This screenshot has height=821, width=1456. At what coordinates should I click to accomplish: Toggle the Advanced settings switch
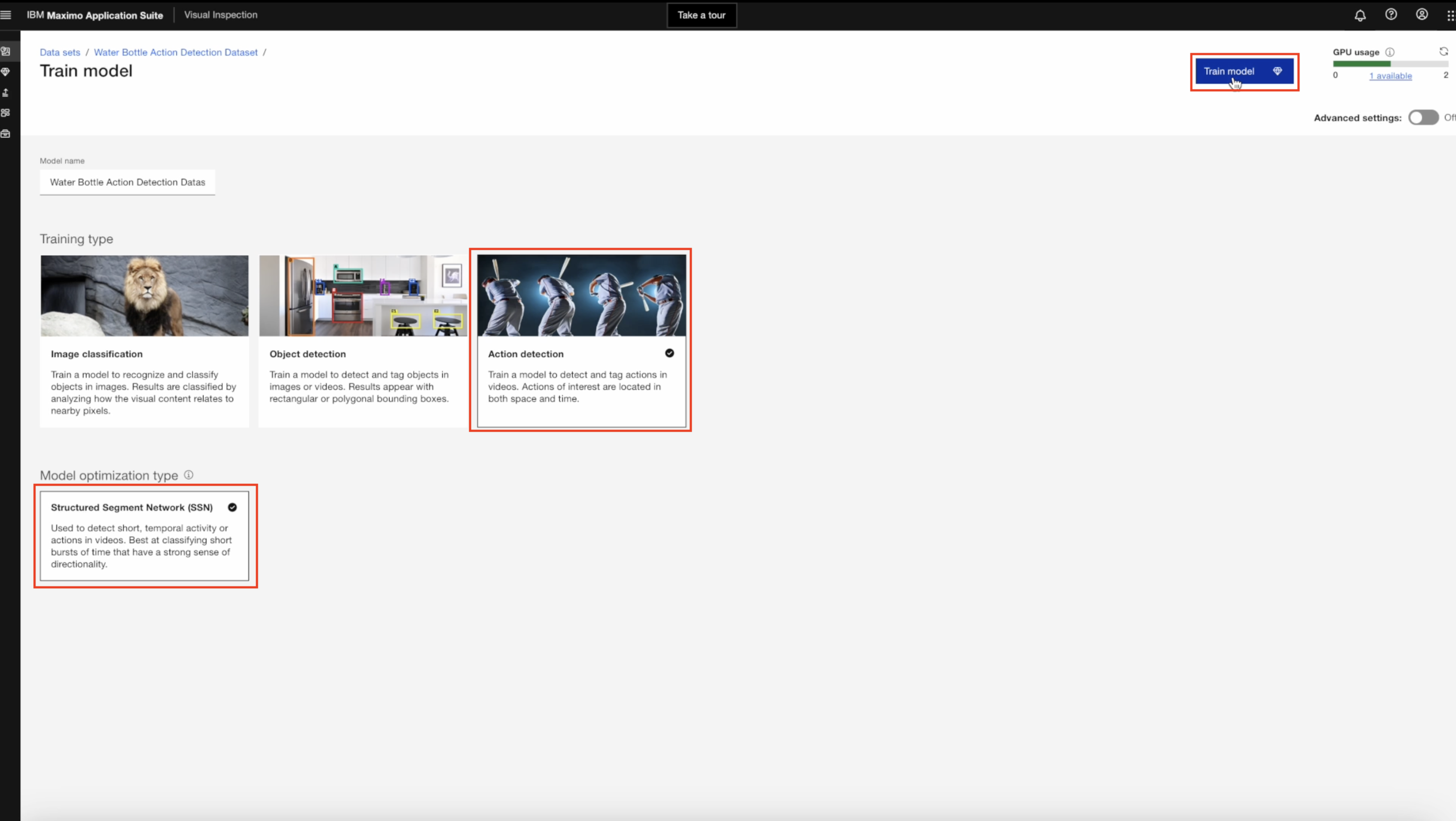(x=1423, y=118)
